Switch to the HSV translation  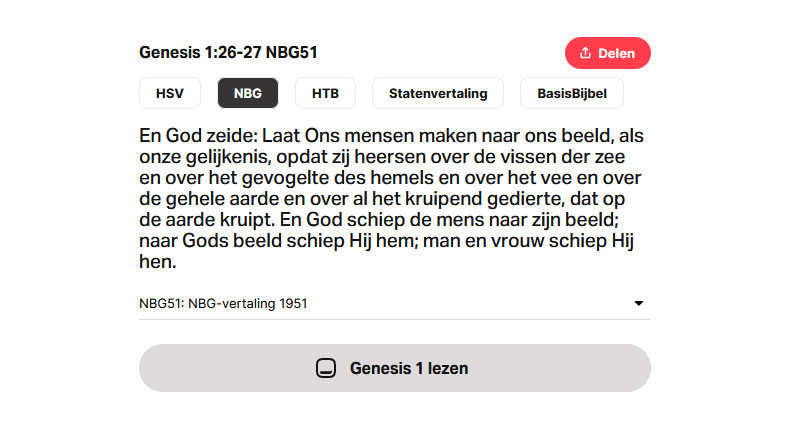(170, 93)
